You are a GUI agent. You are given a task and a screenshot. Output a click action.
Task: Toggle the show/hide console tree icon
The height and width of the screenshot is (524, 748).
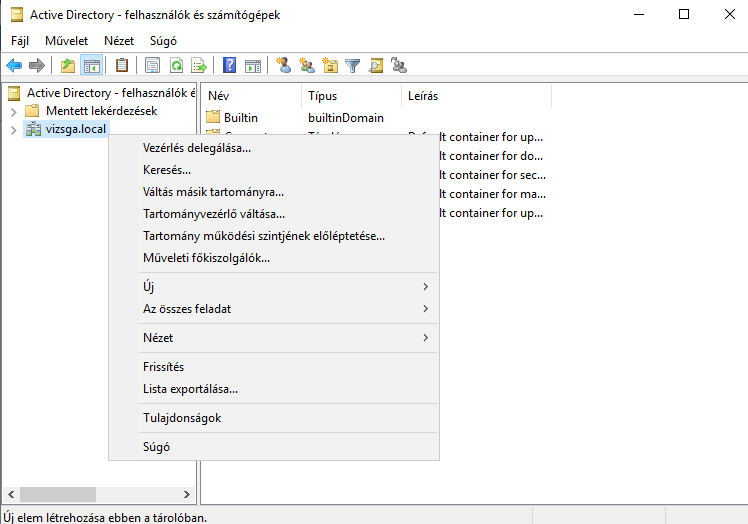click(91, 66)
